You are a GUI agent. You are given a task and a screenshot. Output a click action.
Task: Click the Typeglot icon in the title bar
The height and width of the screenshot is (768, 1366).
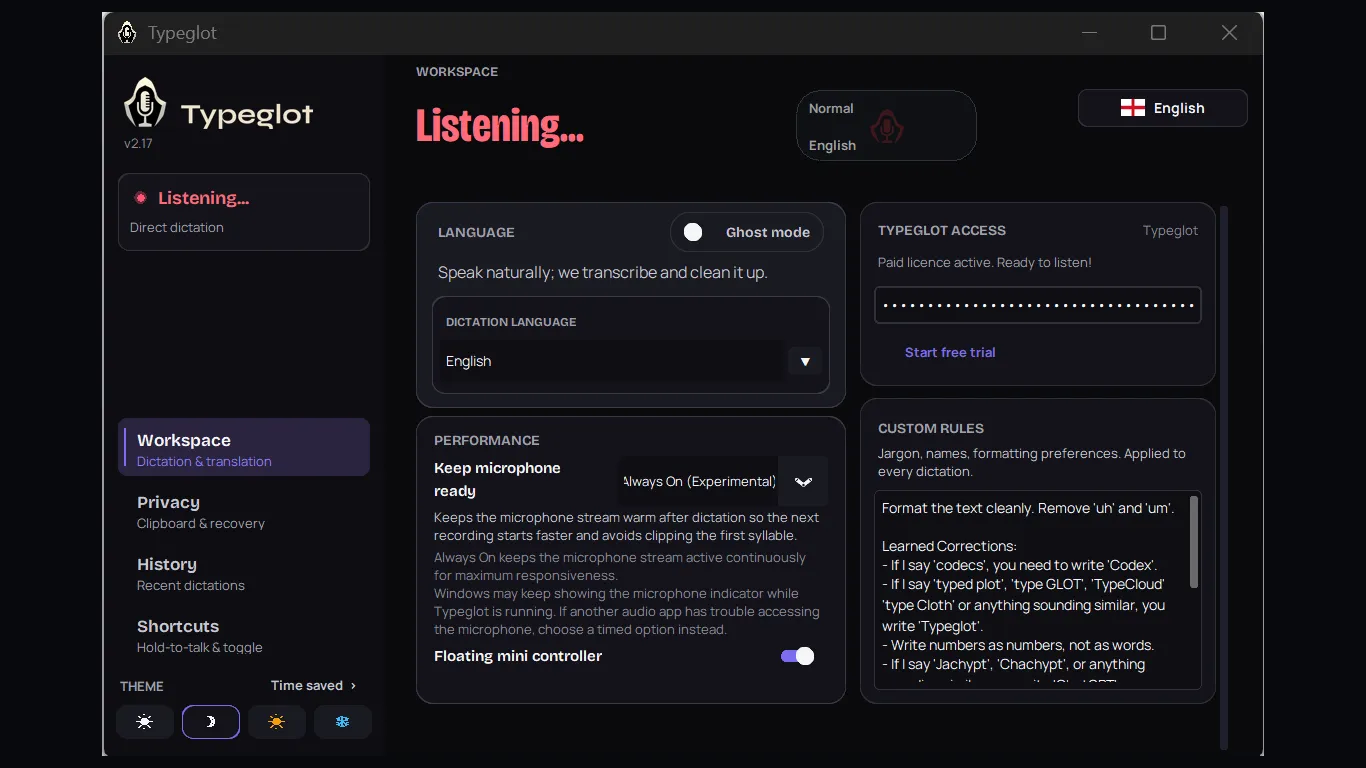[x=127, y=33]
